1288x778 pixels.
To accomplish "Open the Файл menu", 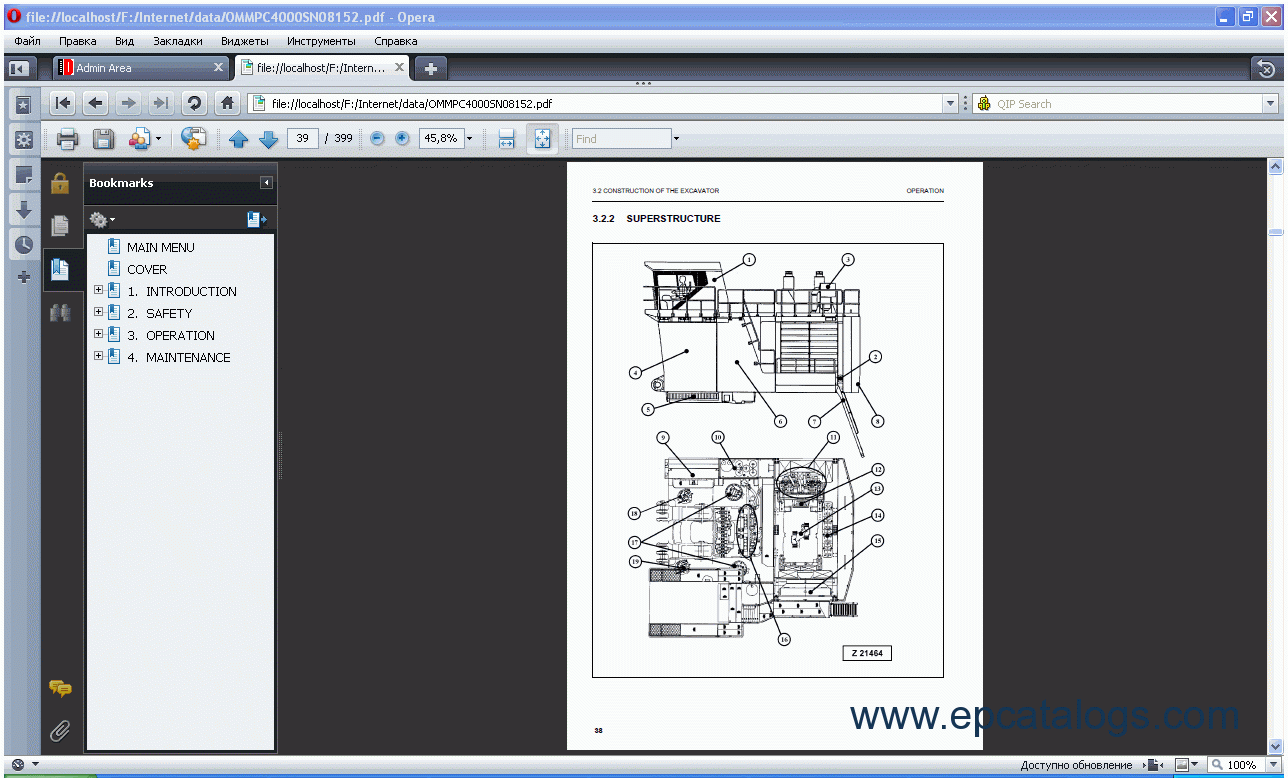I will coord(28,41).
